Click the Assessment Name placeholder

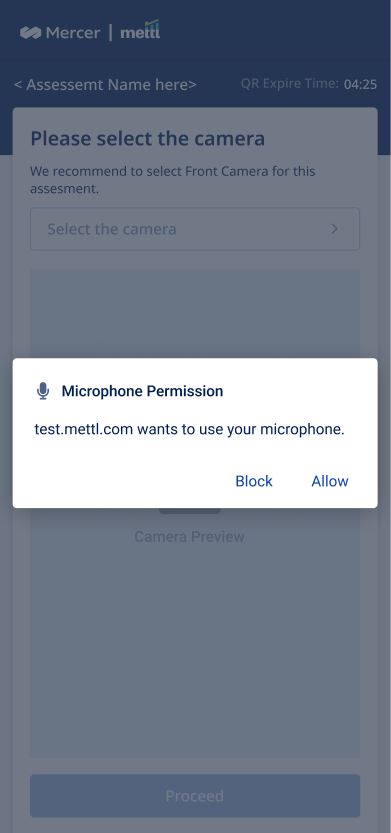105,84
